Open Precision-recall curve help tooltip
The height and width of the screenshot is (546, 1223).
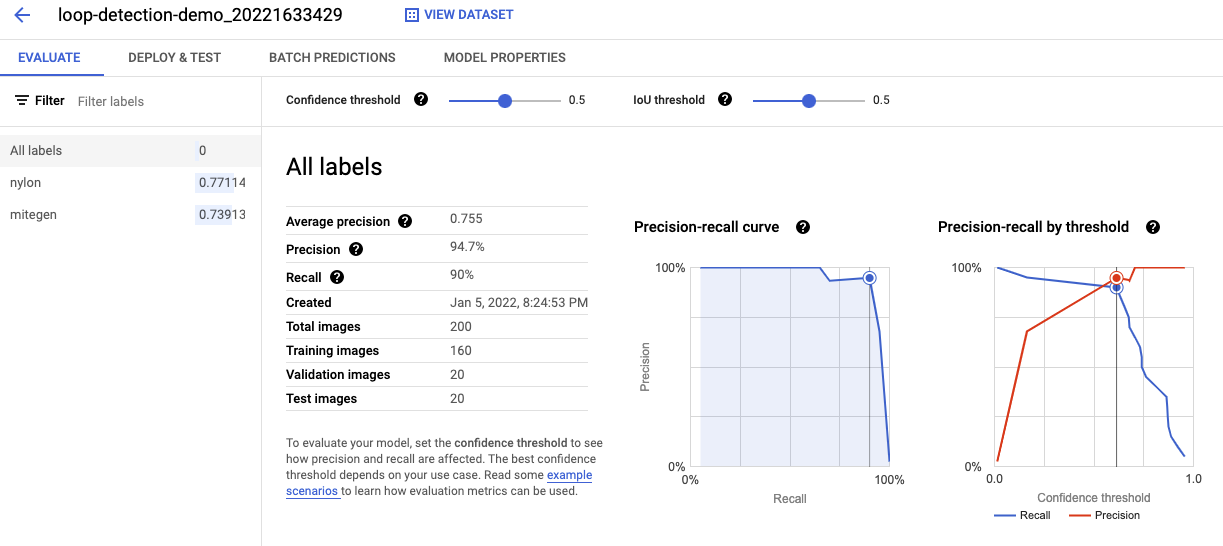click(x=802, y=227)
